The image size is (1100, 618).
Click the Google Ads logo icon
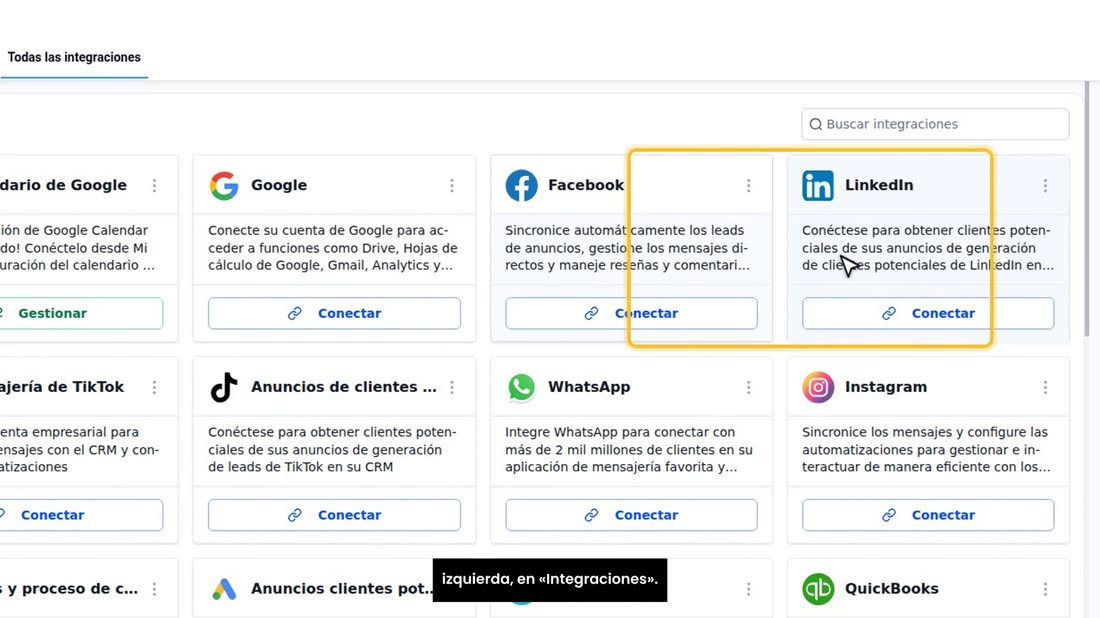pos(224,589)
